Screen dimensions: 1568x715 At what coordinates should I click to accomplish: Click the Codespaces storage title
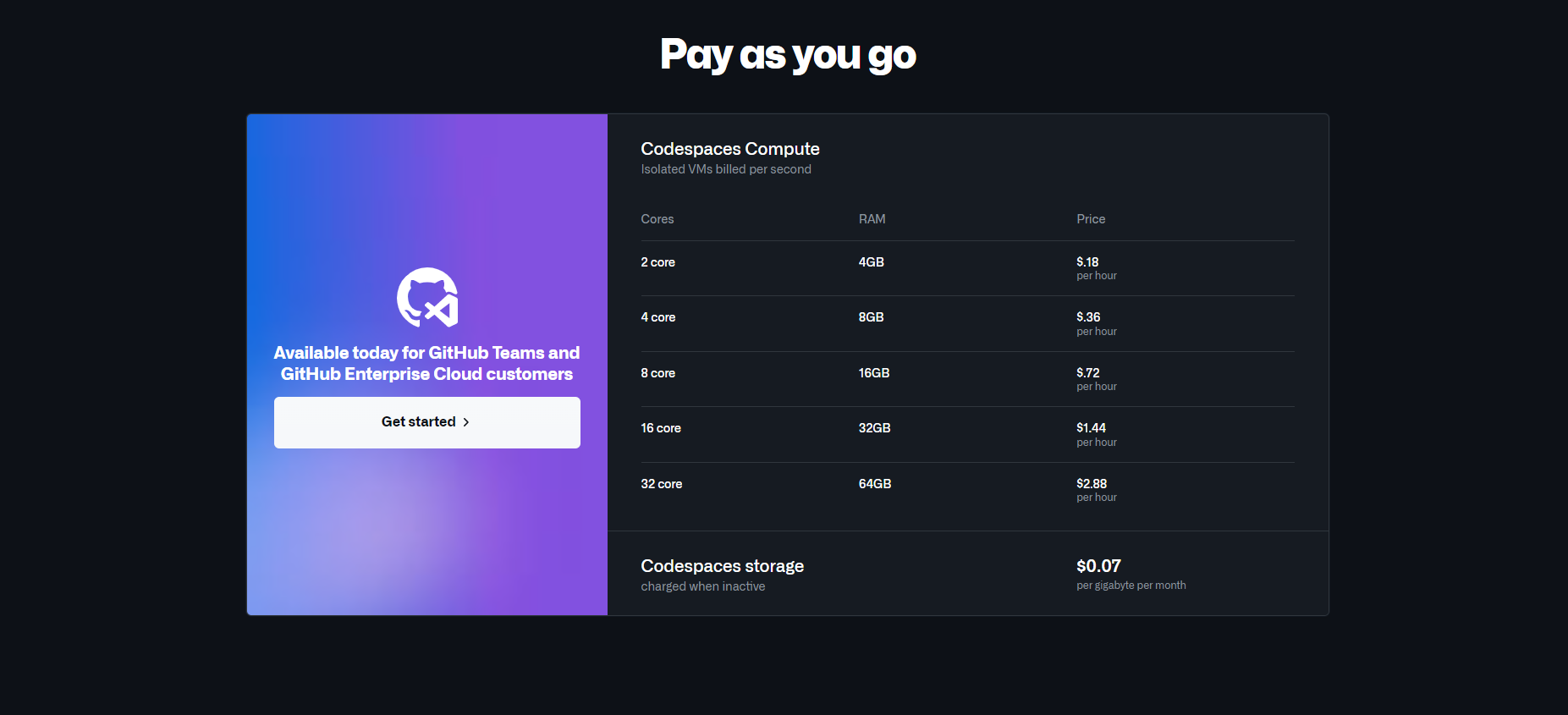point(722,566)
